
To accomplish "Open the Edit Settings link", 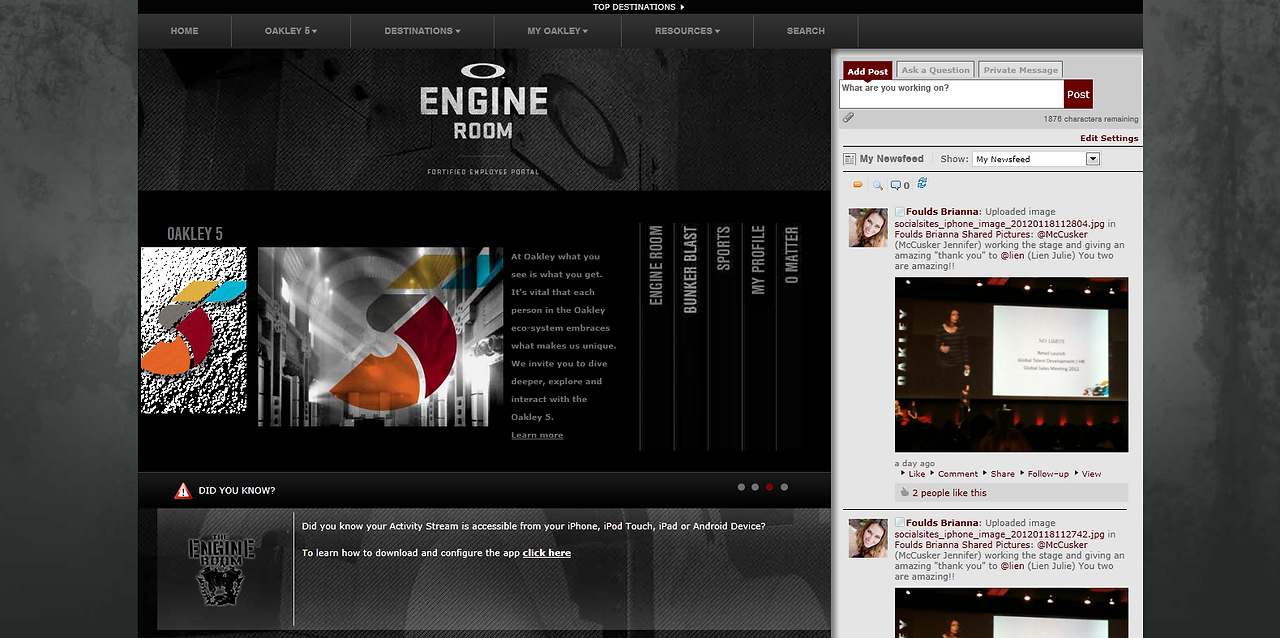I will [1109, 138].
